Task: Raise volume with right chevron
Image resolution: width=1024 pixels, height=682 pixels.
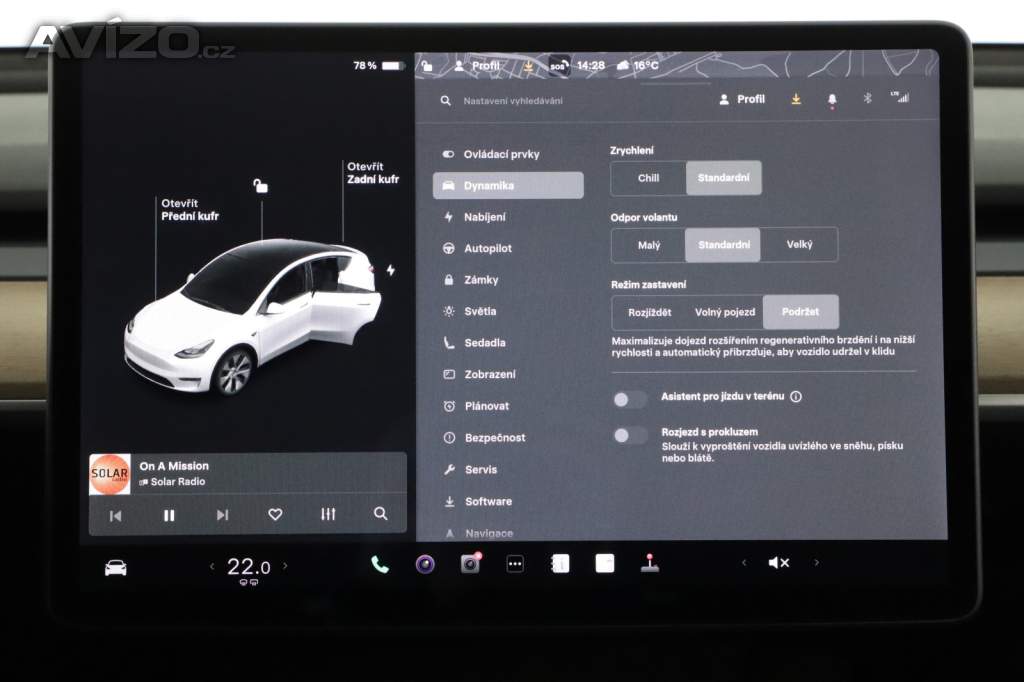Action: [816, 563]
